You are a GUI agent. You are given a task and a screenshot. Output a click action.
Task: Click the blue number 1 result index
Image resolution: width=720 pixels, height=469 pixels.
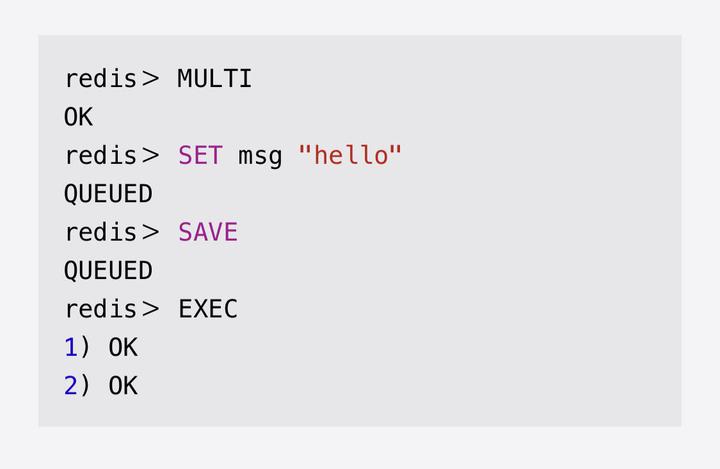point(71,348)
